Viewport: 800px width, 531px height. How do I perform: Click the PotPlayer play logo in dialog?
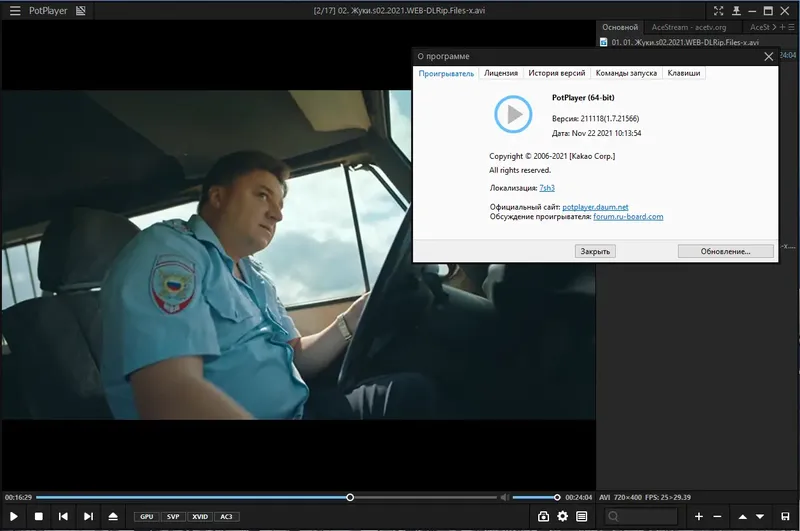[513, 114]
